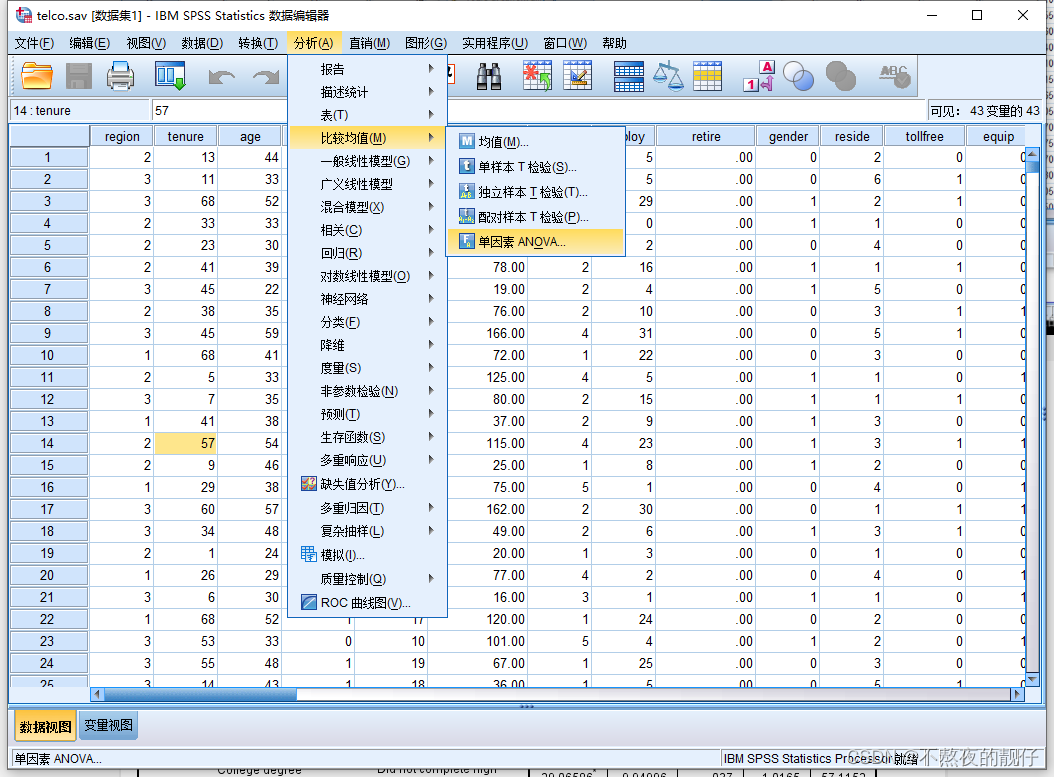Screen dimensions: 1054x777
Task: Click the Print icon in toolbar
Action: tap(120, 76)
